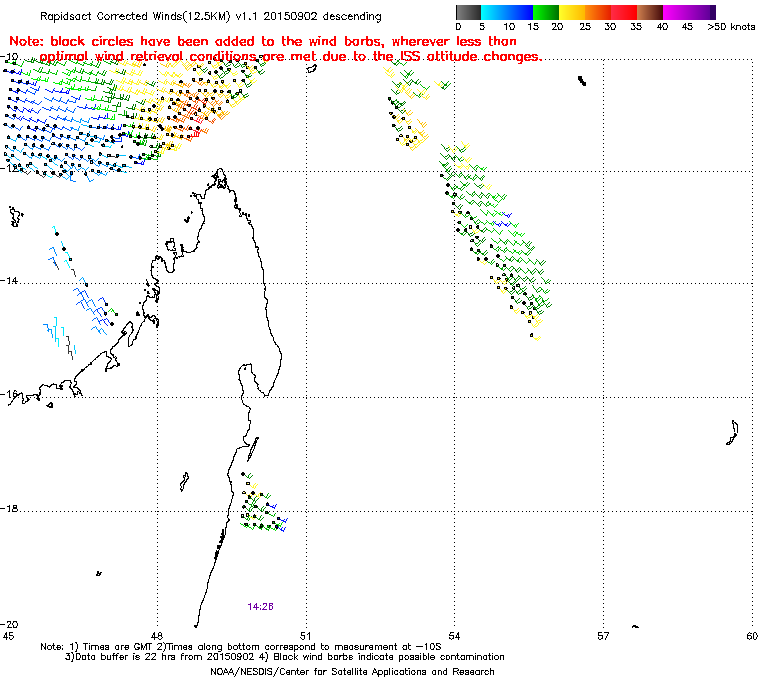Click the '25' tick label under color bar

pos(585,27)
